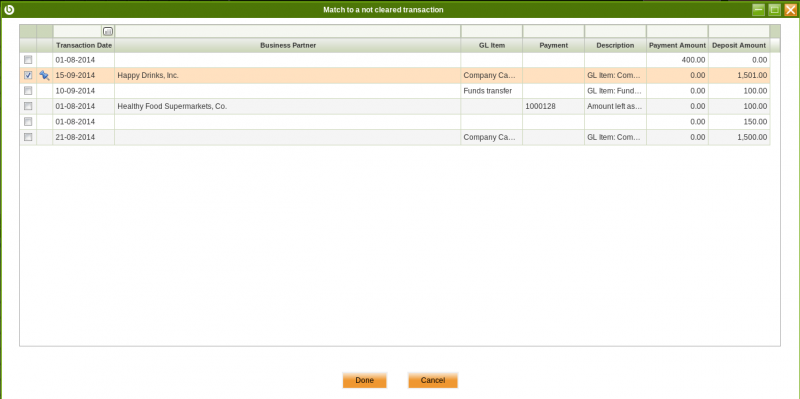The image size is (800, 399).
Task: Click the Done button
Action: (365, 381)
